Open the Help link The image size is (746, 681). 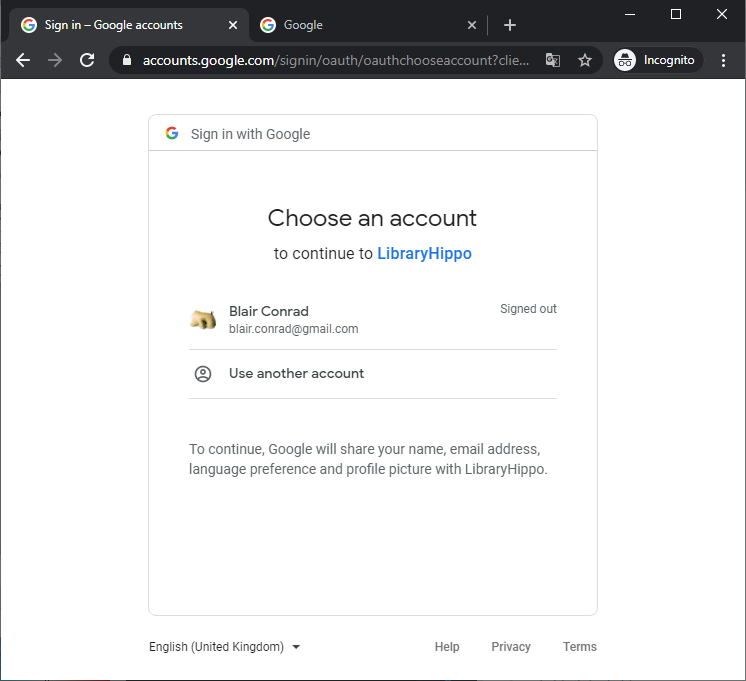click(447, 647)
